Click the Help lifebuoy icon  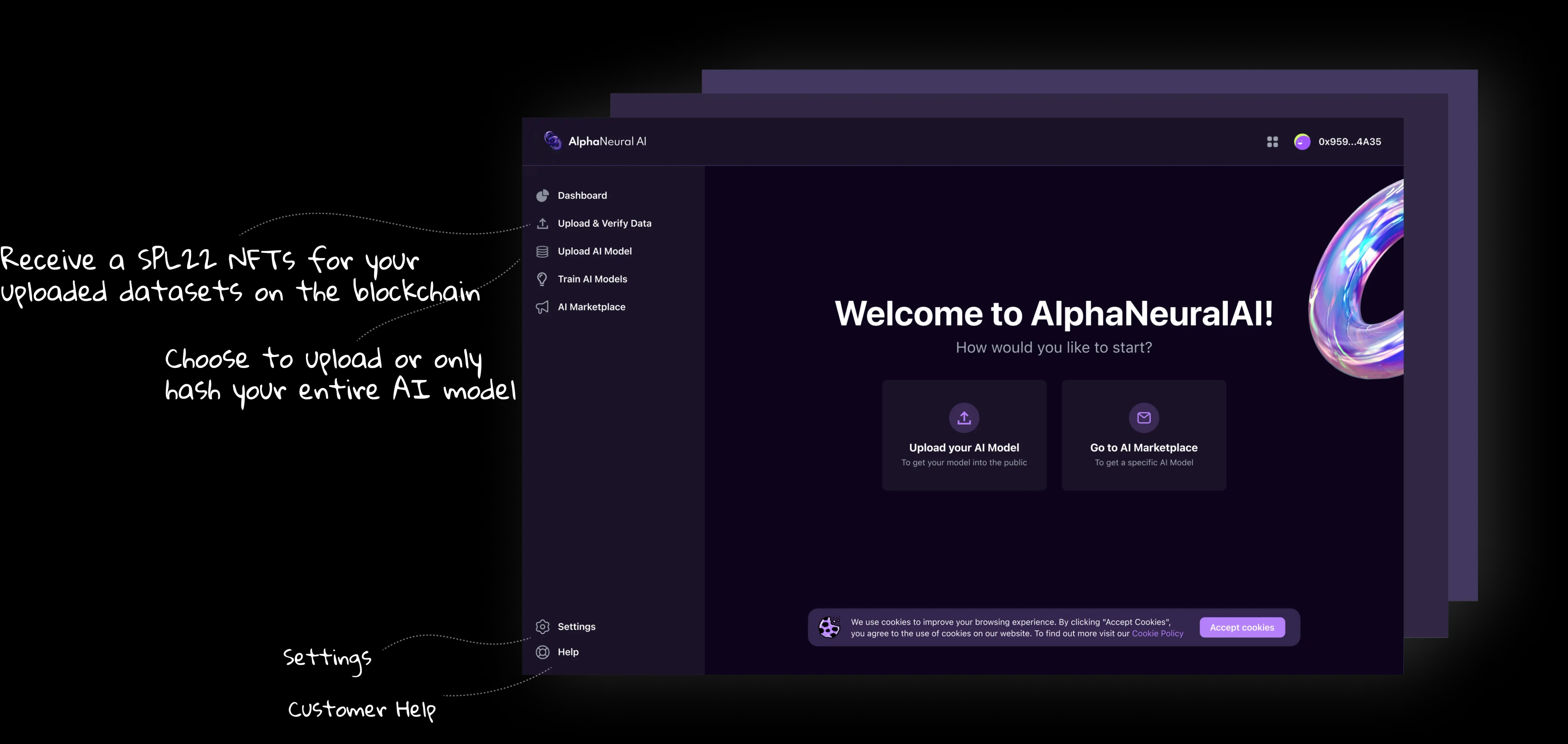[542, 652]
